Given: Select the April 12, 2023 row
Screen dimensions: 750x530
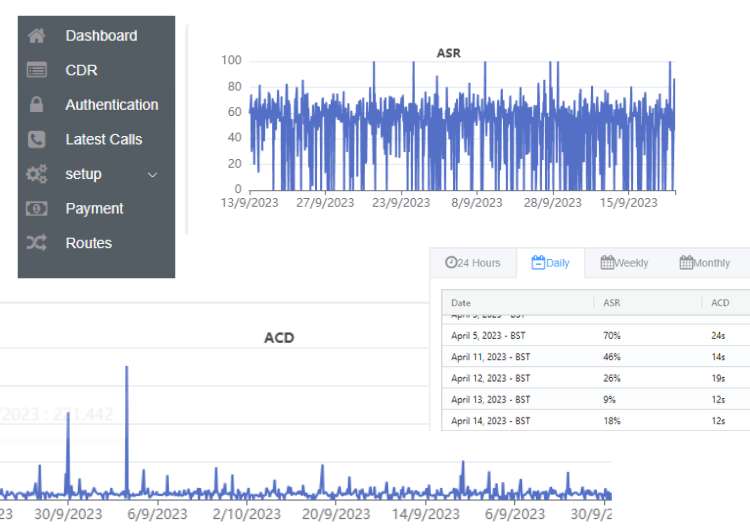Looking at the screenshot, I should tap(596, 378).
